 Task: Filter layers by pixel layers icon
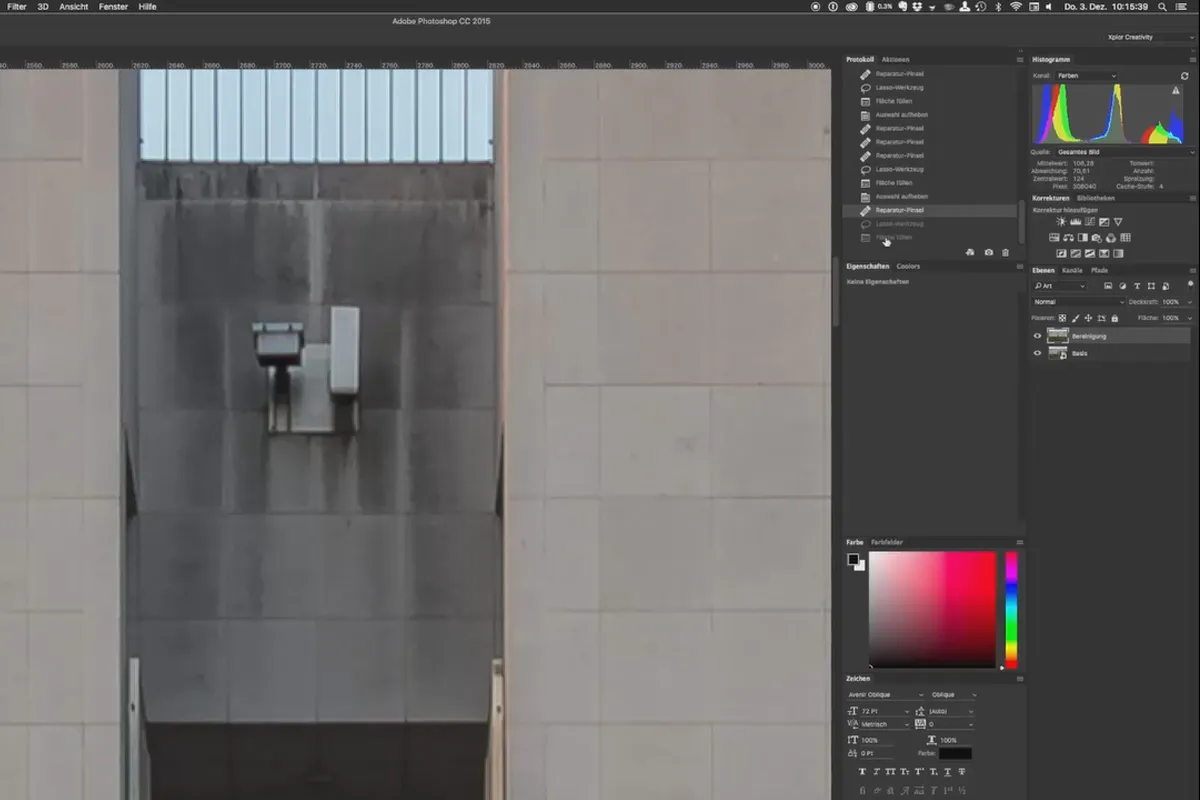pos(1108,286)
